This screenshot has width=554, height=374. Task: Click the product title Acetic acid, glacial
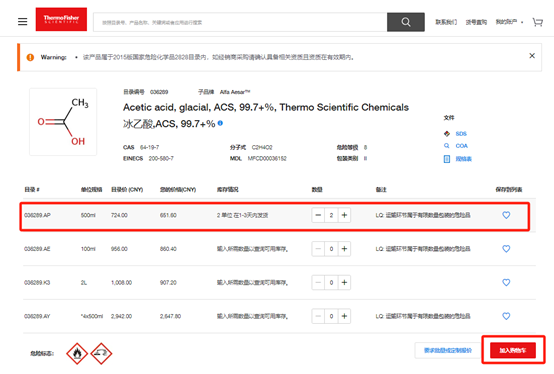coord(266,107)
